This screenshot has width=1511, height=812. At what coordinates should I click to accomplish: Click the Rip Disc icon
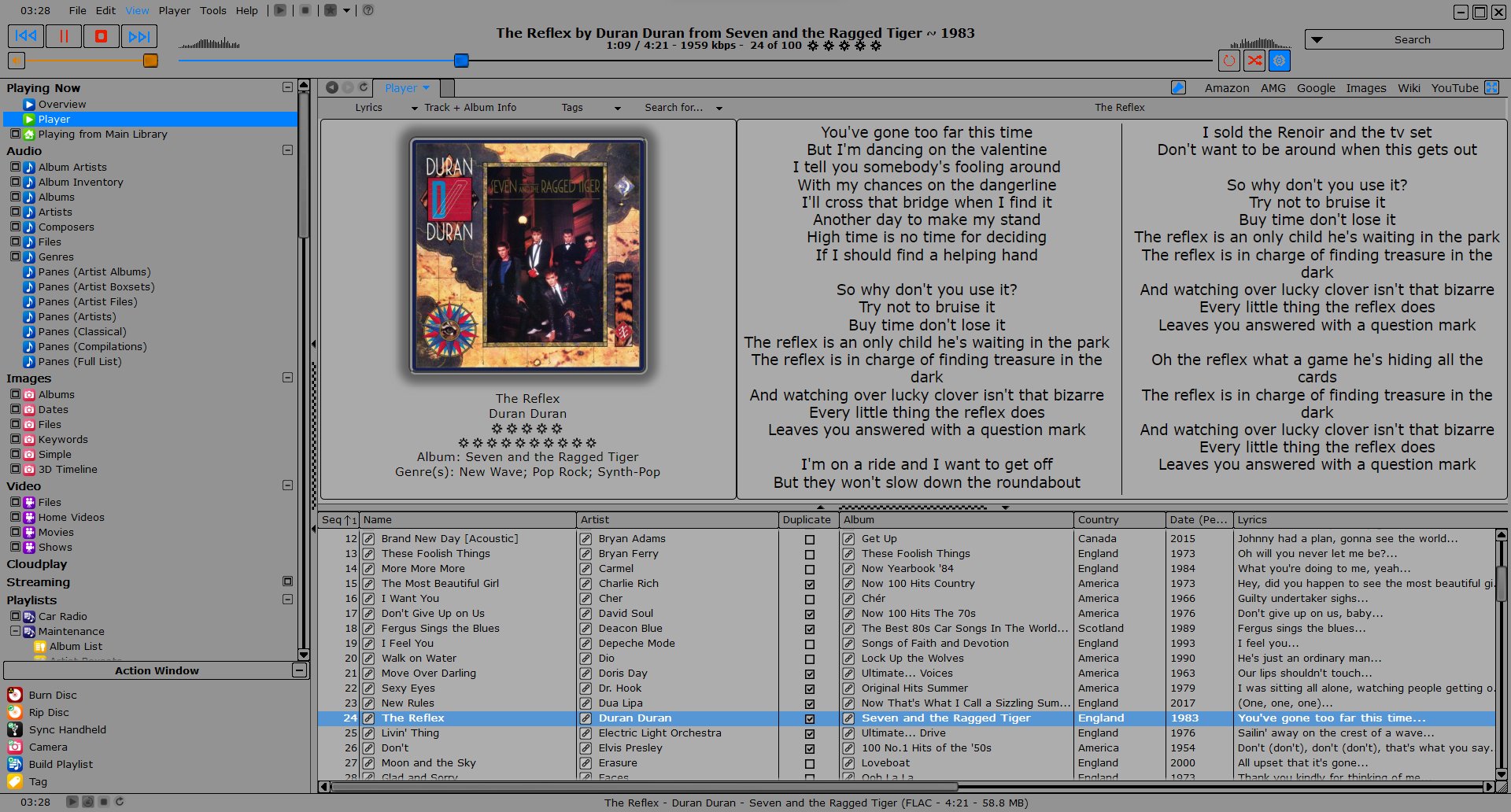click(x=15, y=712)
